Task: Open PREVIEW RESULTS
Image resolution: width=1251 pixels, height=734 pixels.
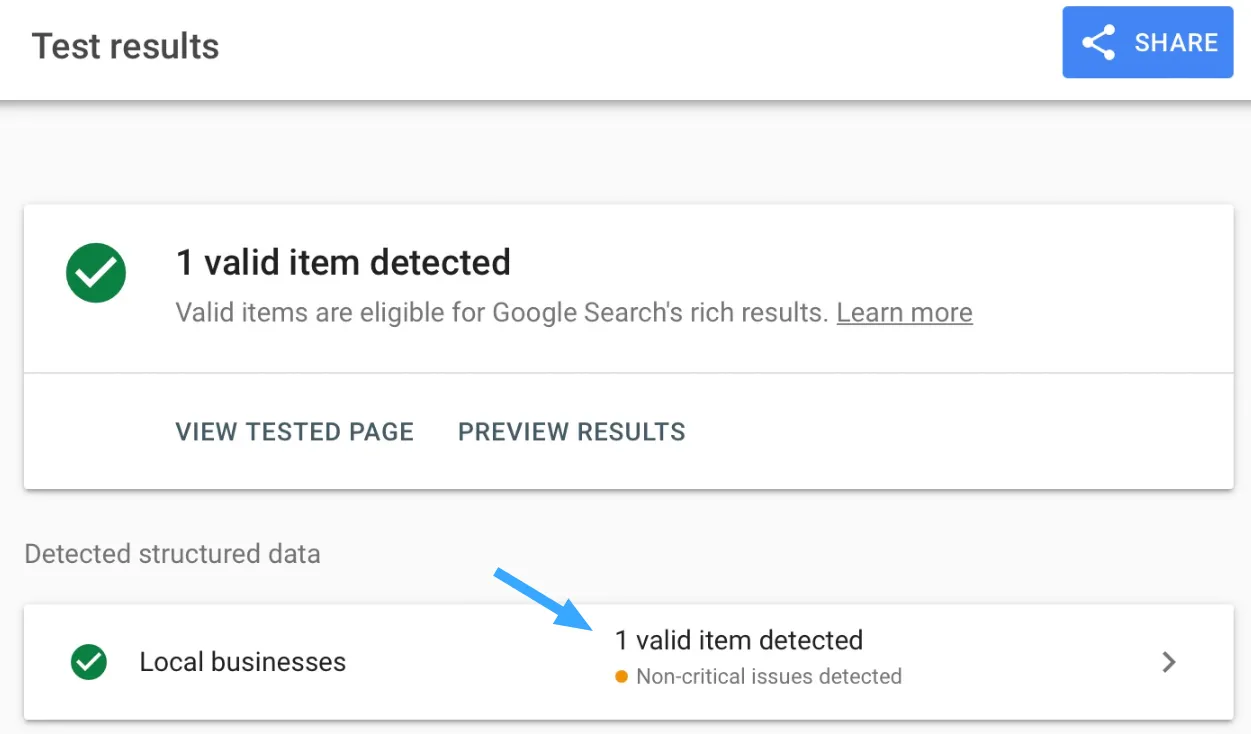Action: click(x=572, y=432)
